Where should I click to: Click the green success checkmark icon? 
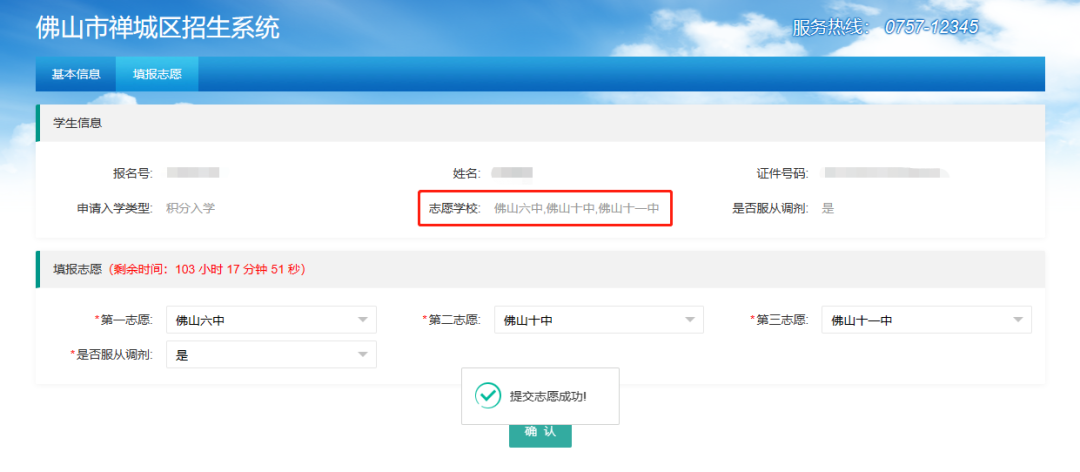click(487, 396)
